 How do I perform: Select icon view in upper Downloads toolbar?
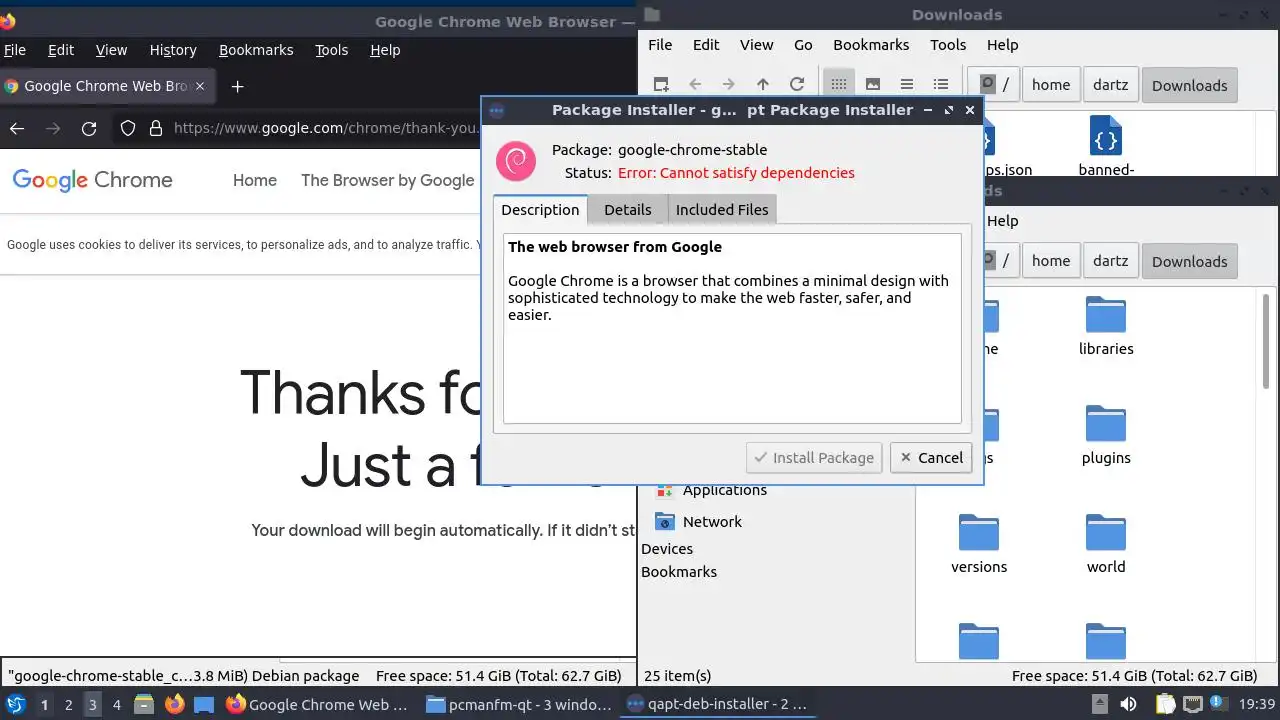point(839,85)
